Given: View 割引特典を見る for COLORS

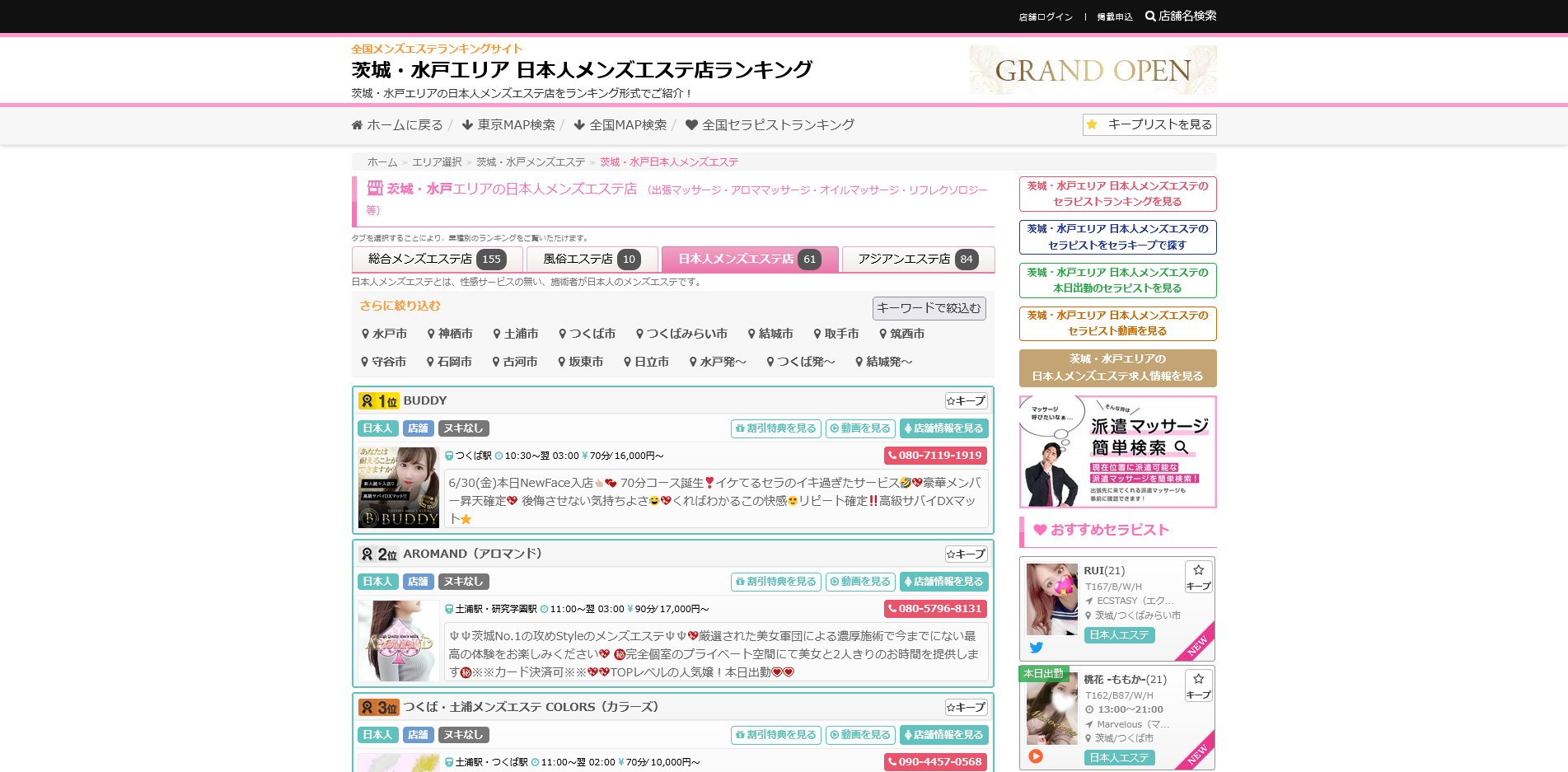Looking at the screenshot, I should pyautogui.click(x=776, y=735).
